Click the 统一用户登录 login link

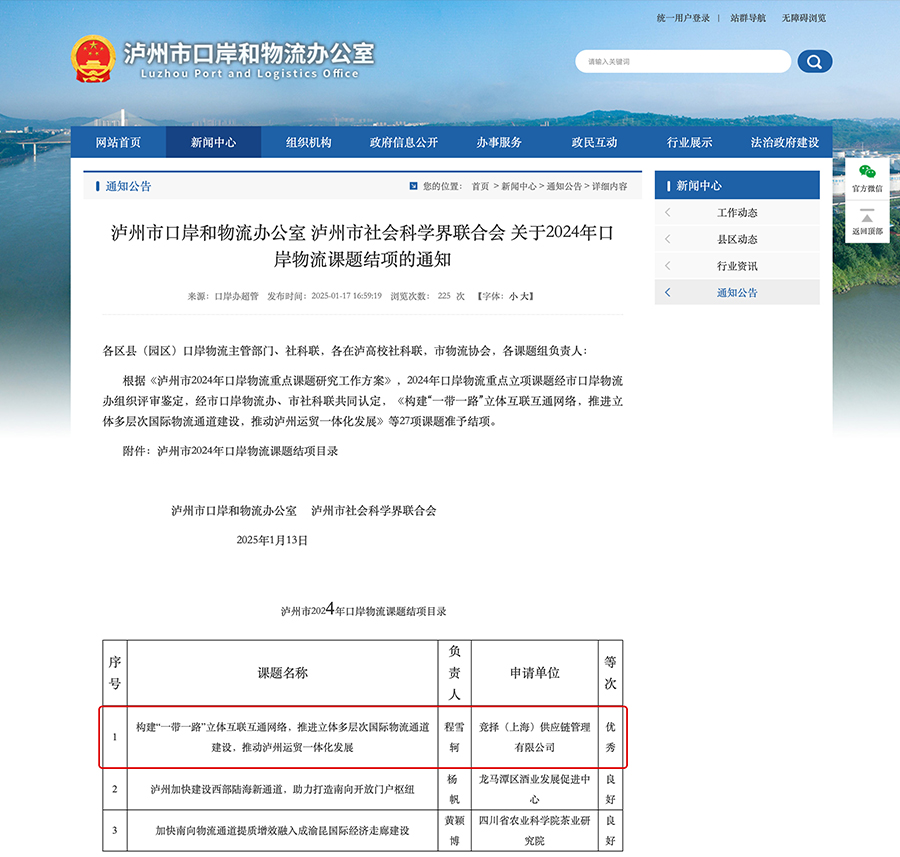pyautogui.click(x=683, y=18)
